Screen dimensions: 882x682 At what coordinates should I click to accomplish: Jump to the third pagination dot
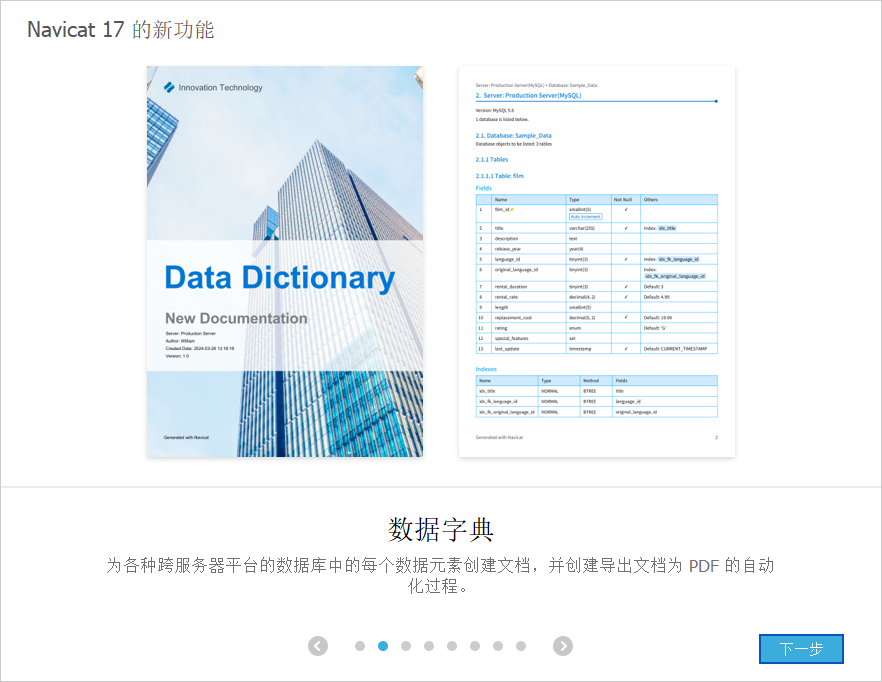coord(406,646)
